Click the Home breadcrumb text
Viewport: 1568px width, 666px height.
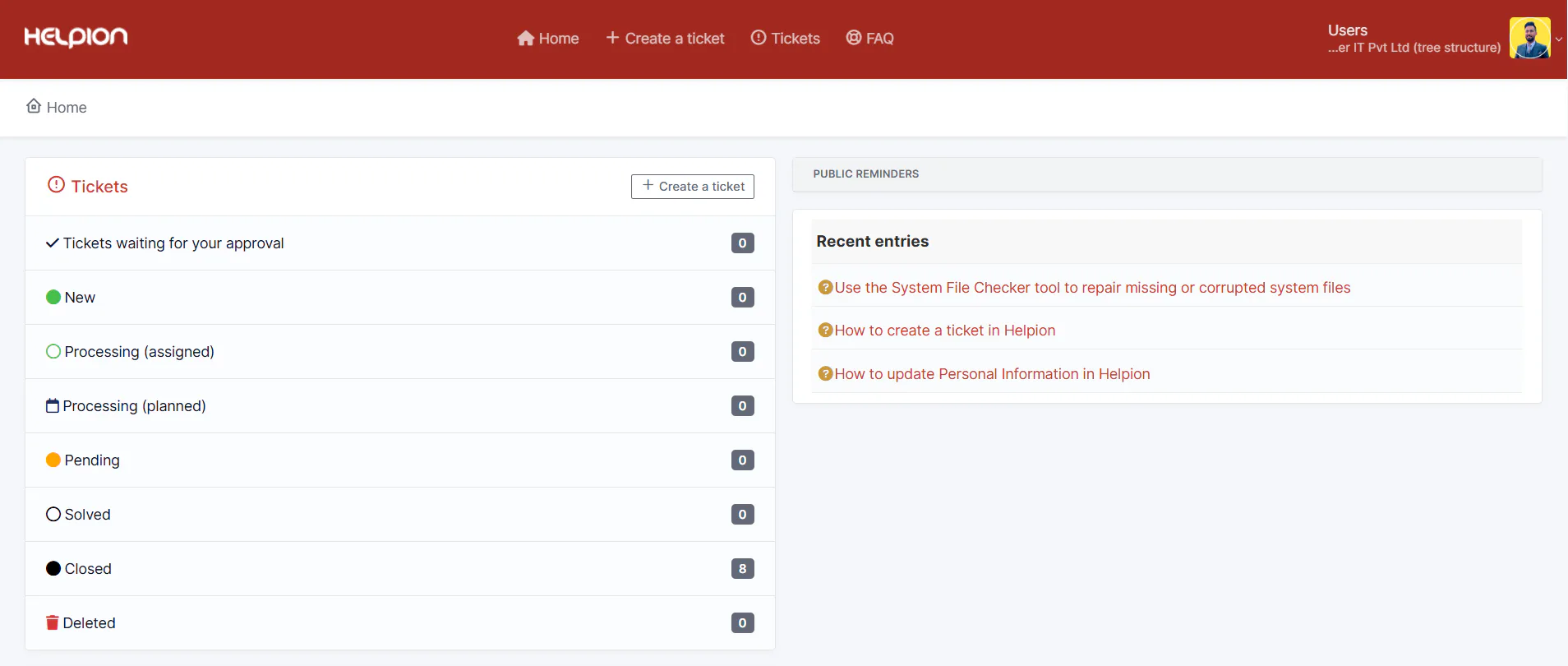point(67,108)
